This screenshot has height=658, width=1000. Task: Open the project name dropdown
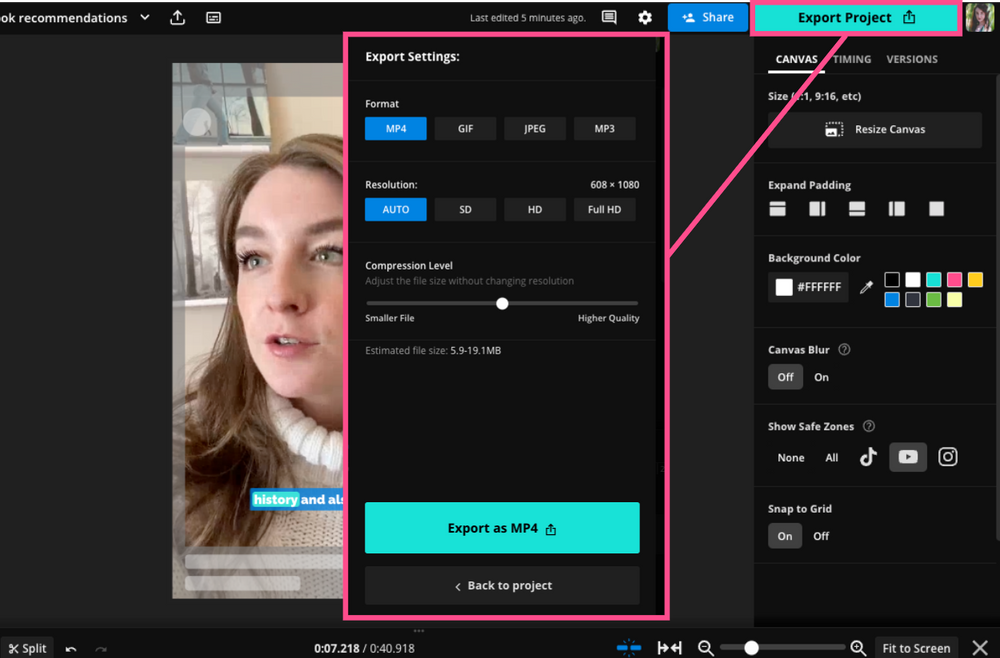click(x=144, y=17)
